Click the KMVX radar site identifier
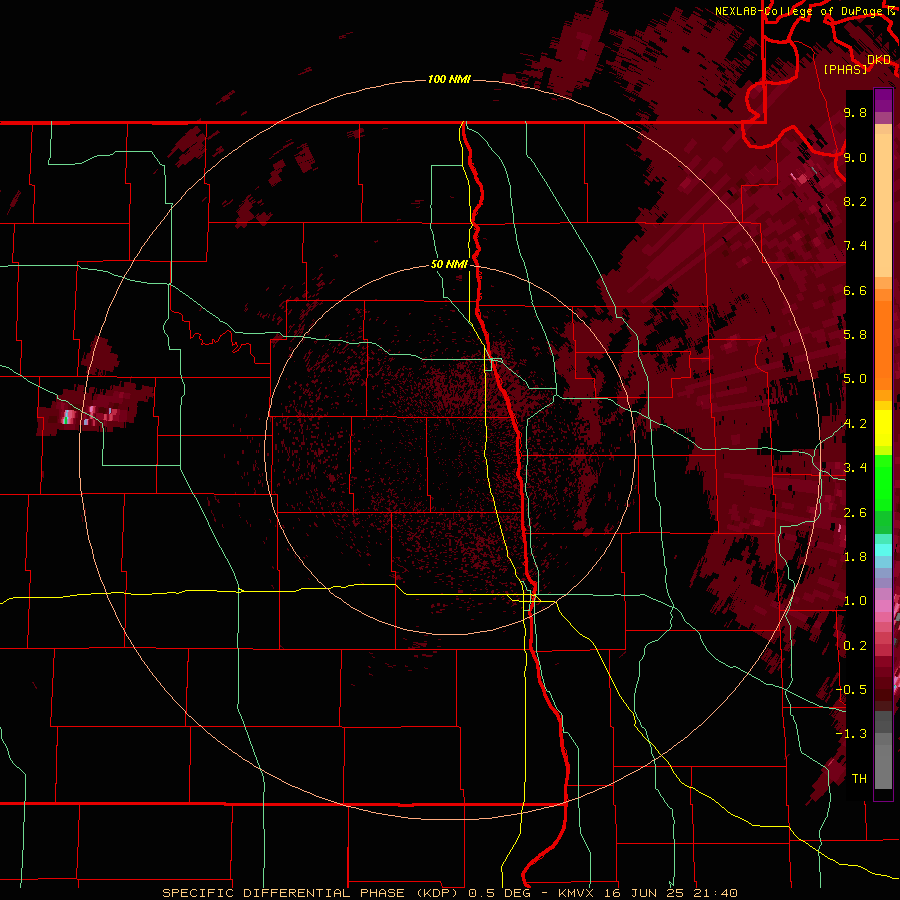This screenshot has width=900, height=900. click(575, 893)
